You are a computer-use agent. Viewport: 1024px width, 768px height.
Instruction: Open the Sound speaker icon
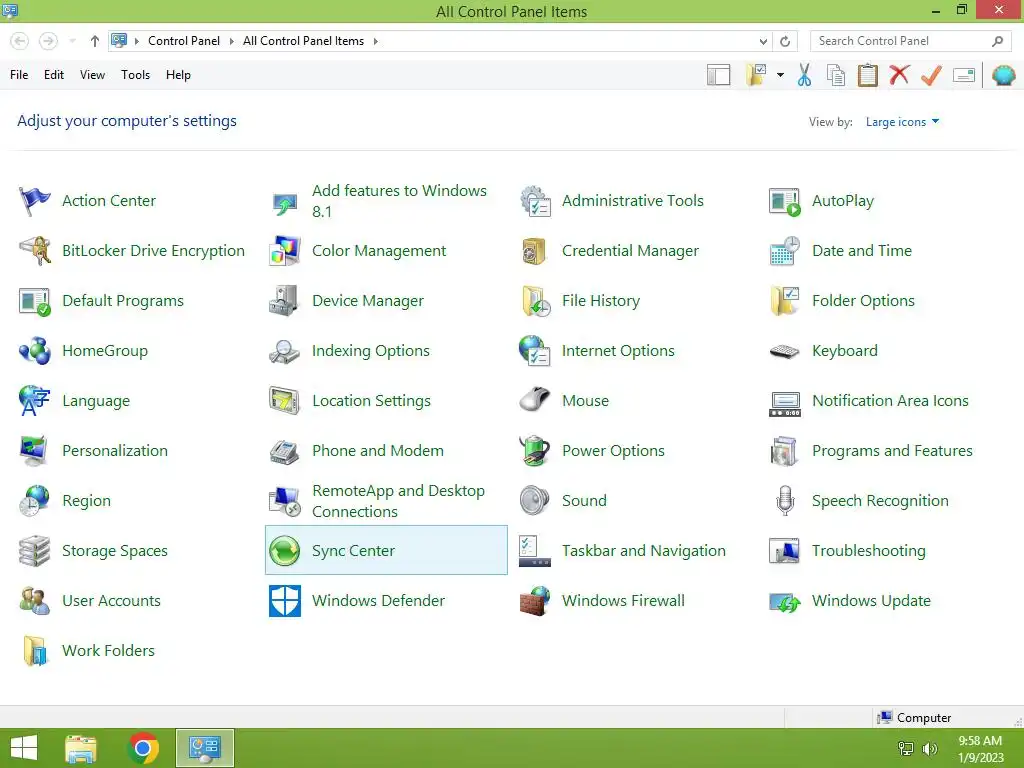click(535, 500)
